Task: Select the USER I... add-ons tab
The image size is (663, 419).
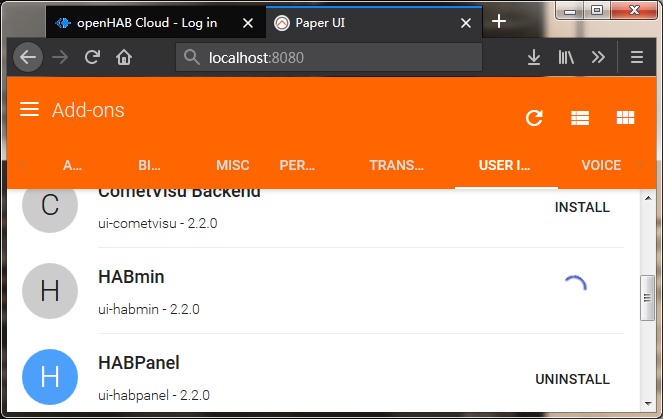Action: (x=504, y=165)
